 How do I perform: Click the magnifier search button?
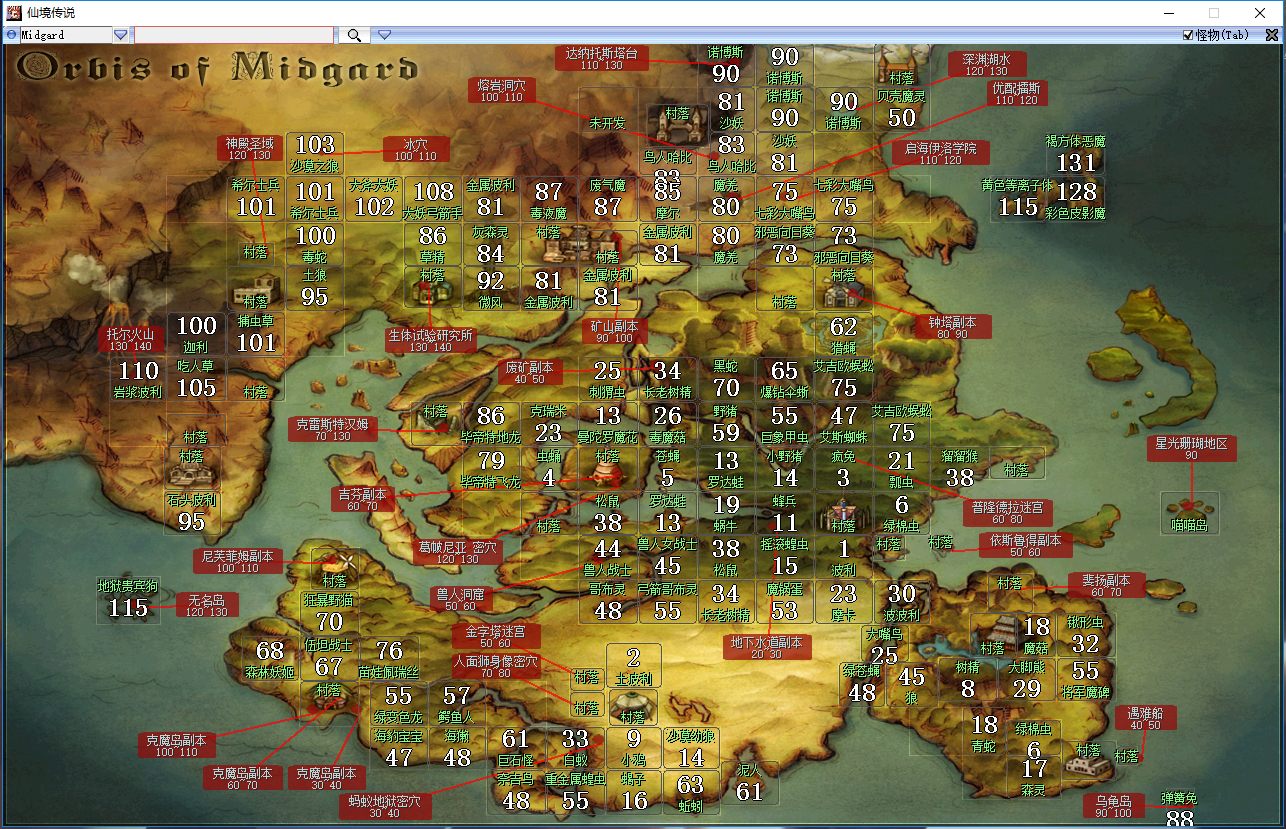[354, 35]
